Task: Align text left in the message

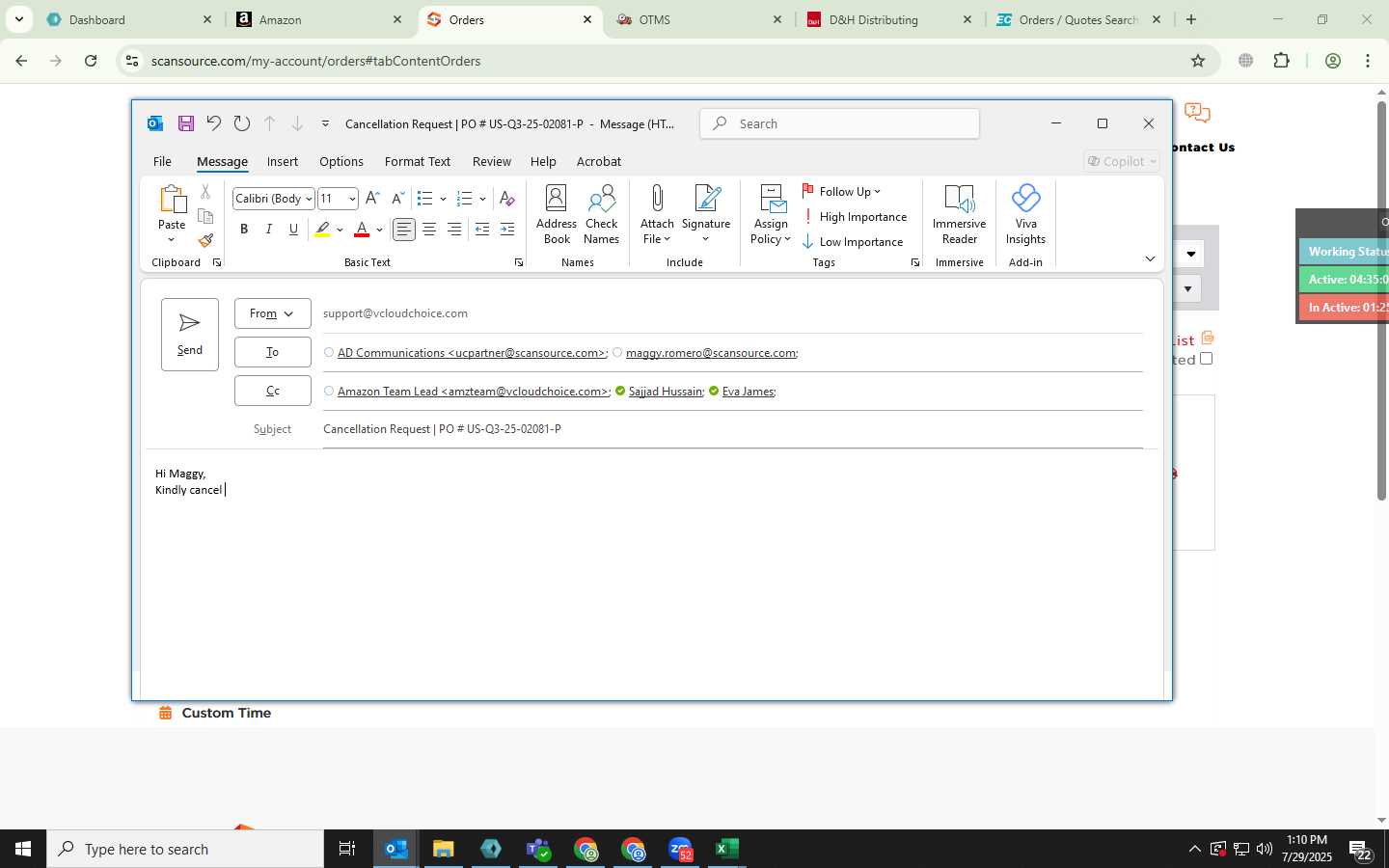Action: point(404,230)
